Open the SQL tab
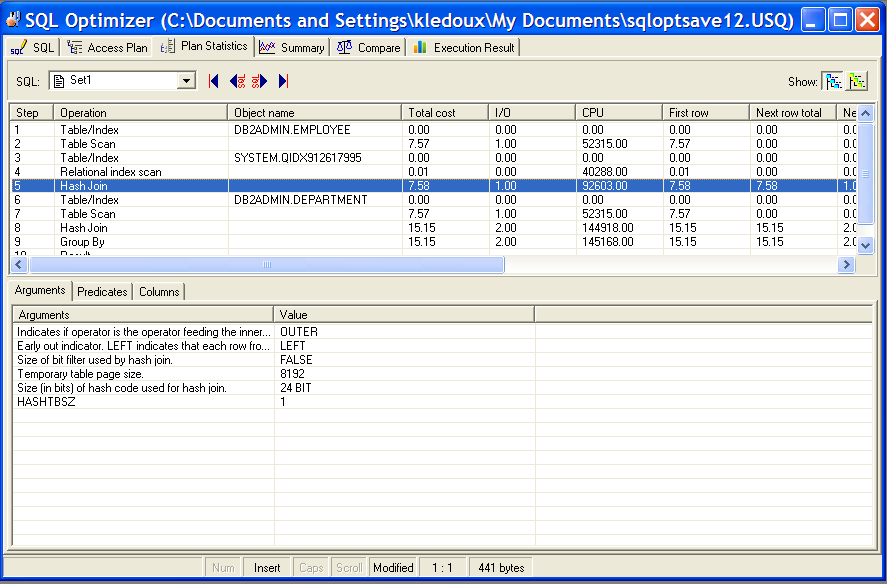The image size is (887, 584). tap(33, 47)
